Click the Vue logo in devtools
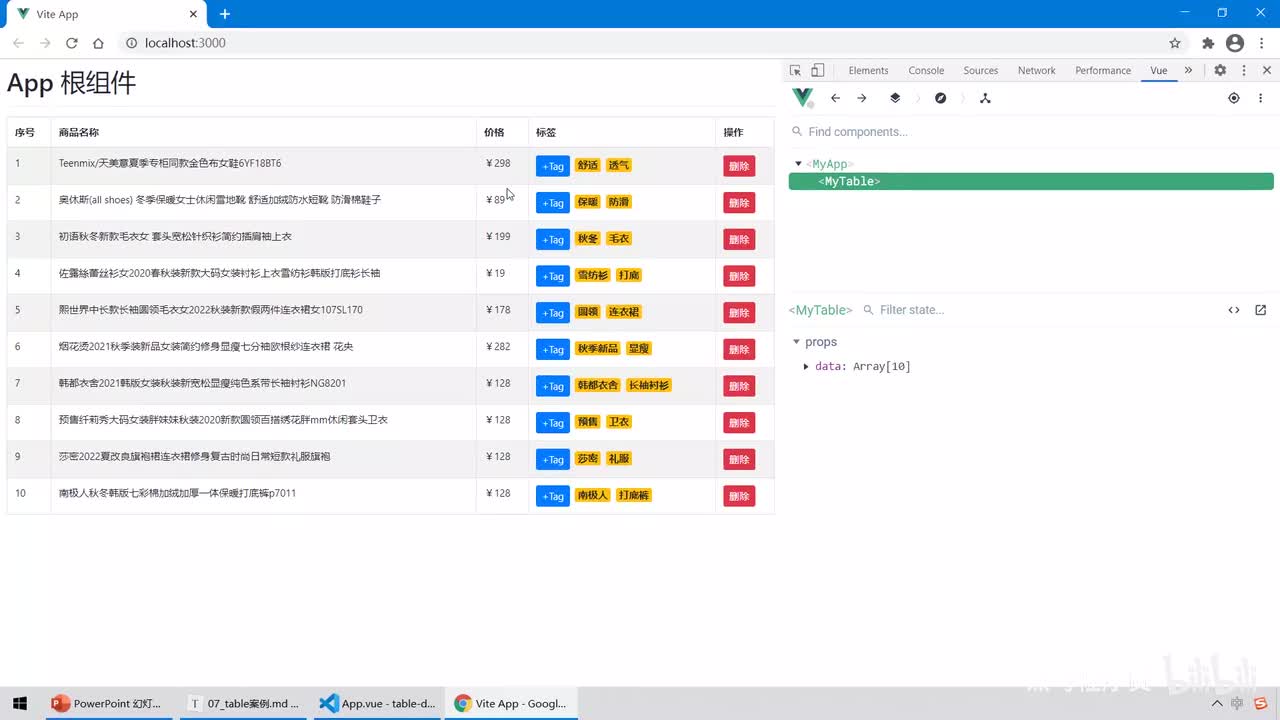 (x=803, y=98)
